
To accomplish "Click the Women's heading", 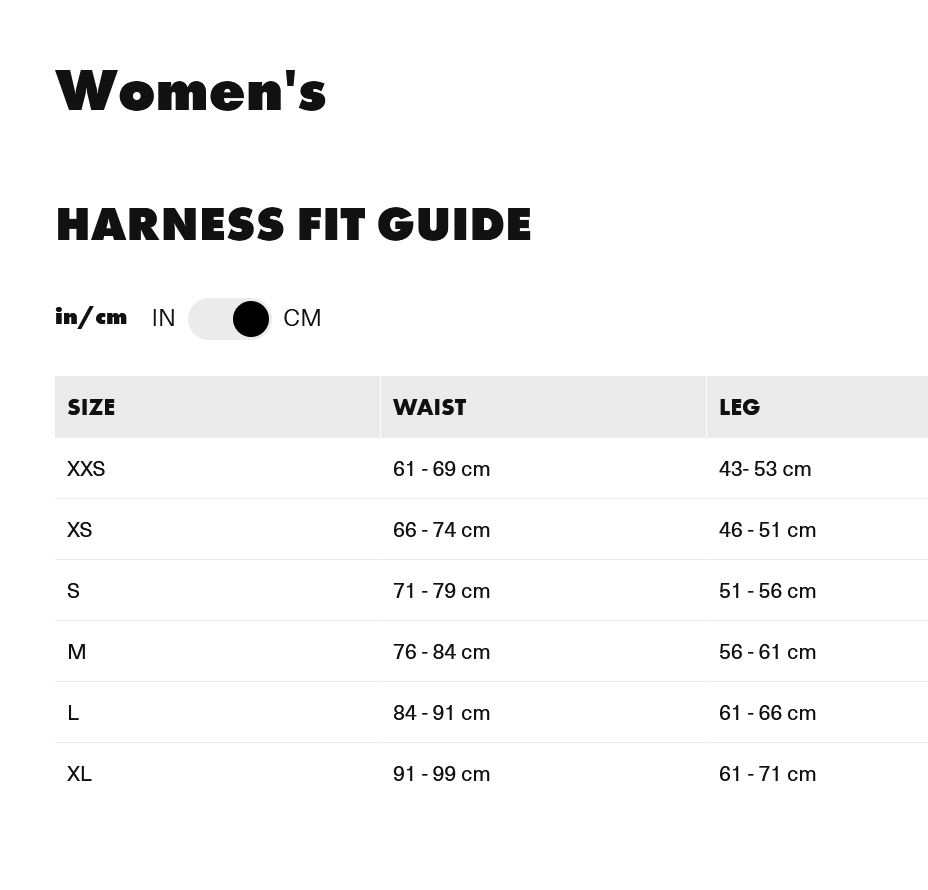I will [x=191, y=90].
